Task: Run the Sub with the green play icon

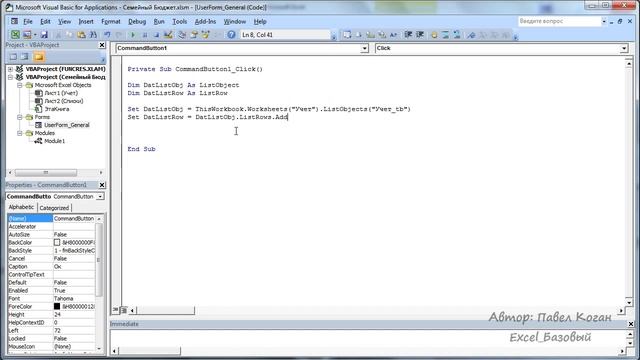Action: tap(133, 35)
